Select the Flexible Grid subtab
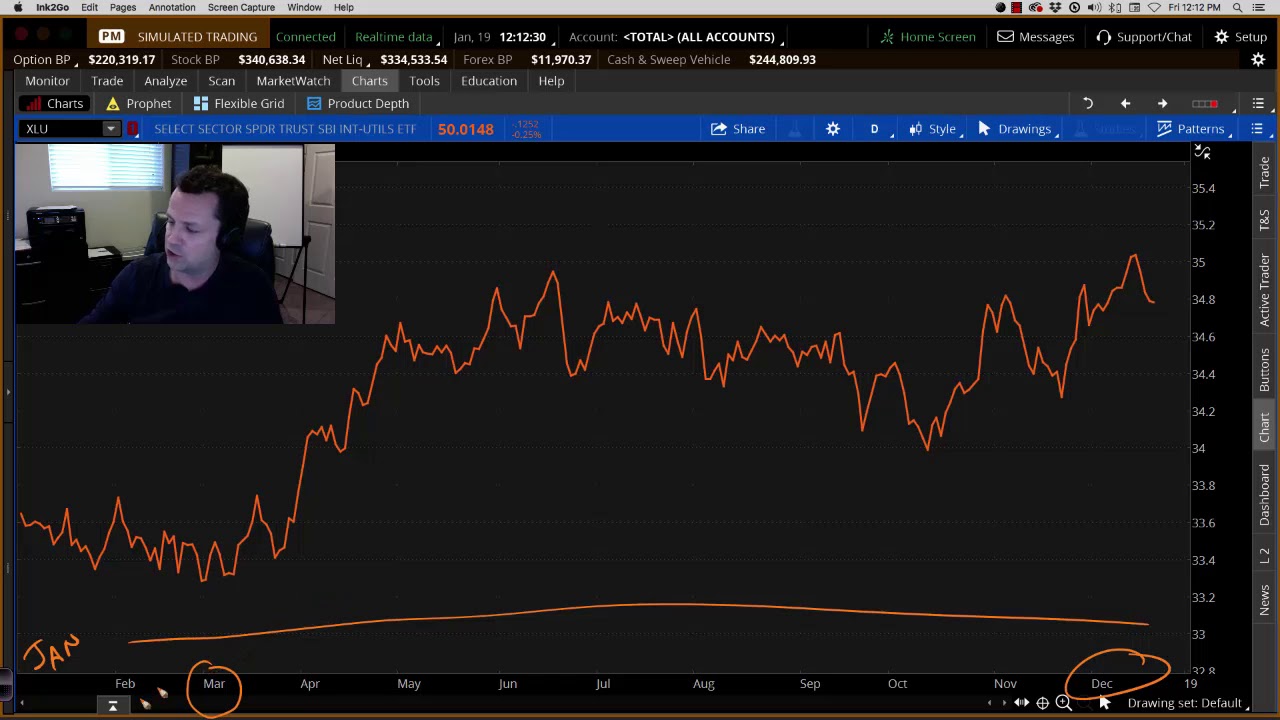The height and width of the screenshot is (720, 1280). click(239, 104)
